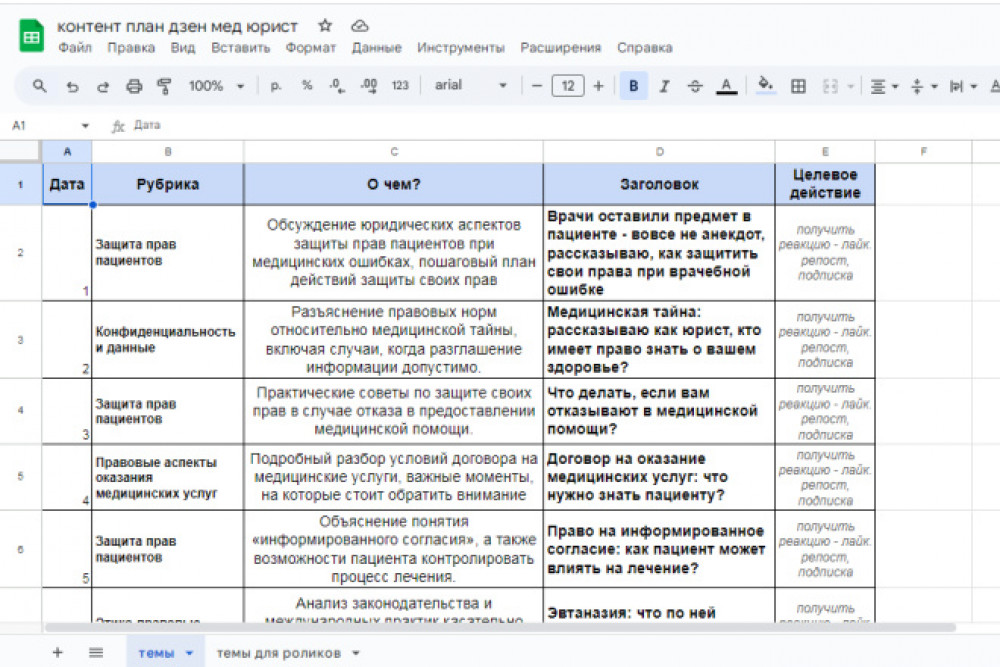
Task: Open the Расширения menu
Action: [x=561, y=48]
